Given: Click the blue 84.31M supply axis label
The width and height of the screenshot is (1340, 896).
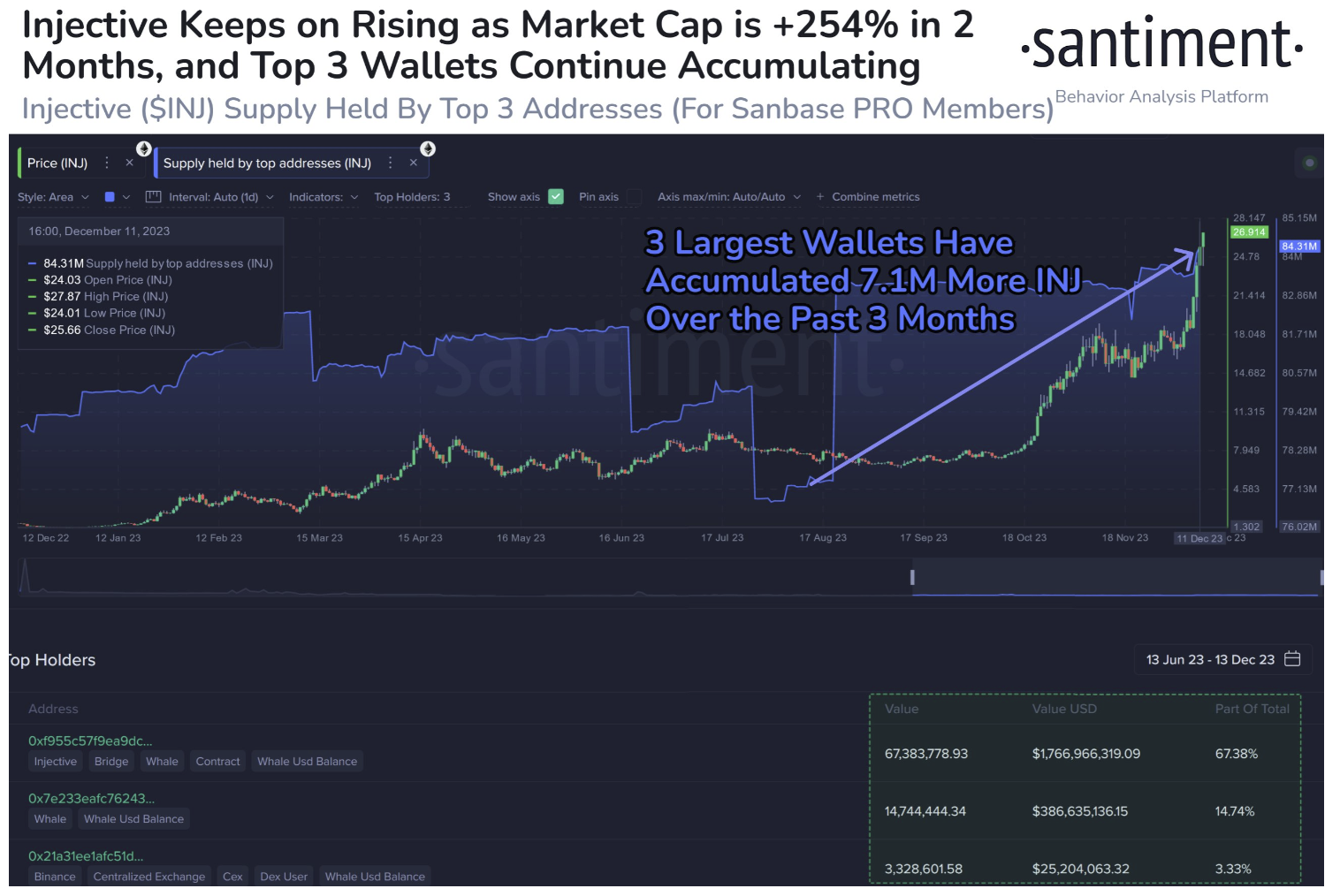Looking at the screenshot, I should pos(1299,247).
